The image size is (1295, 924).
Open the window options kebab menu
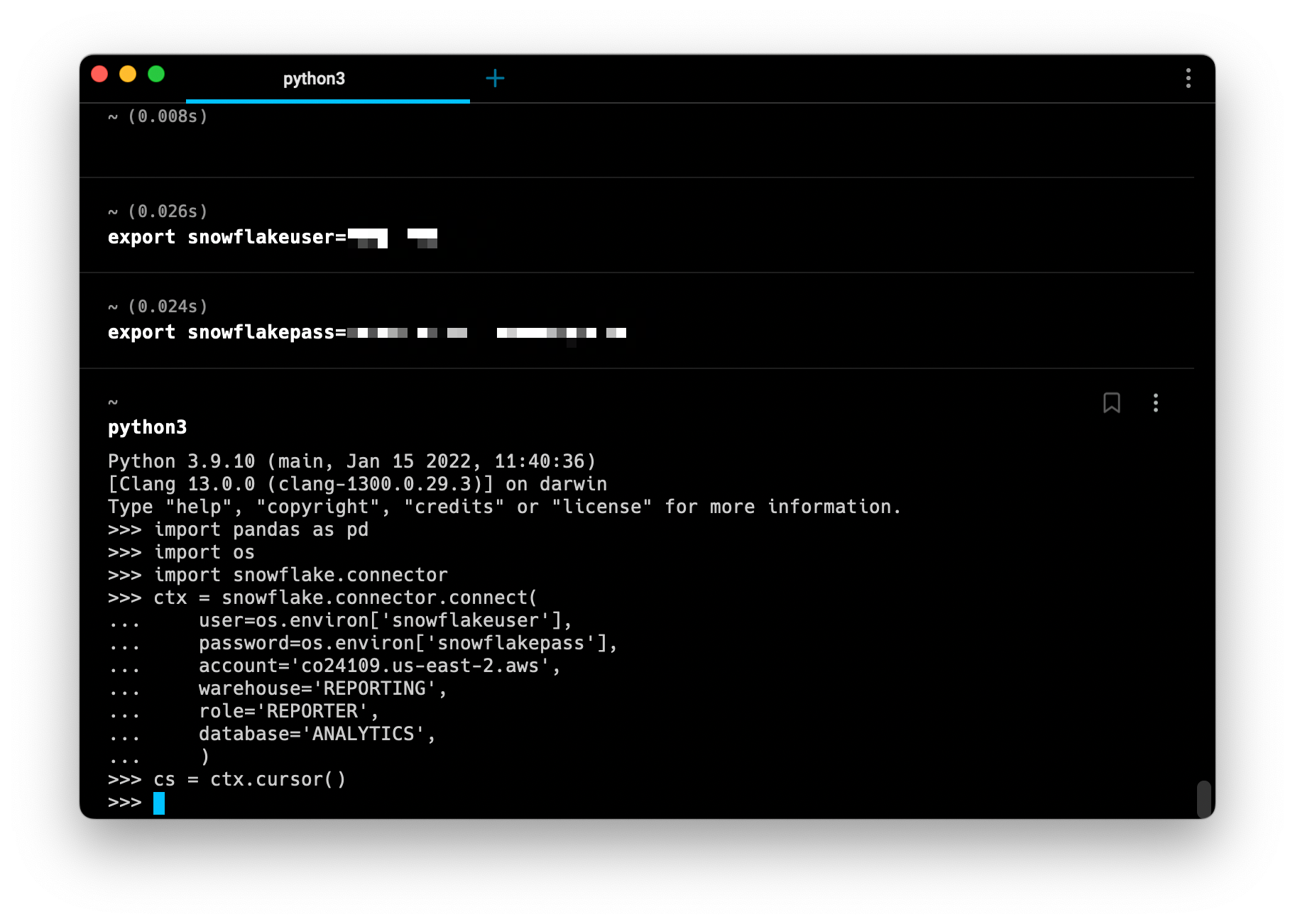coord(1188,78)
